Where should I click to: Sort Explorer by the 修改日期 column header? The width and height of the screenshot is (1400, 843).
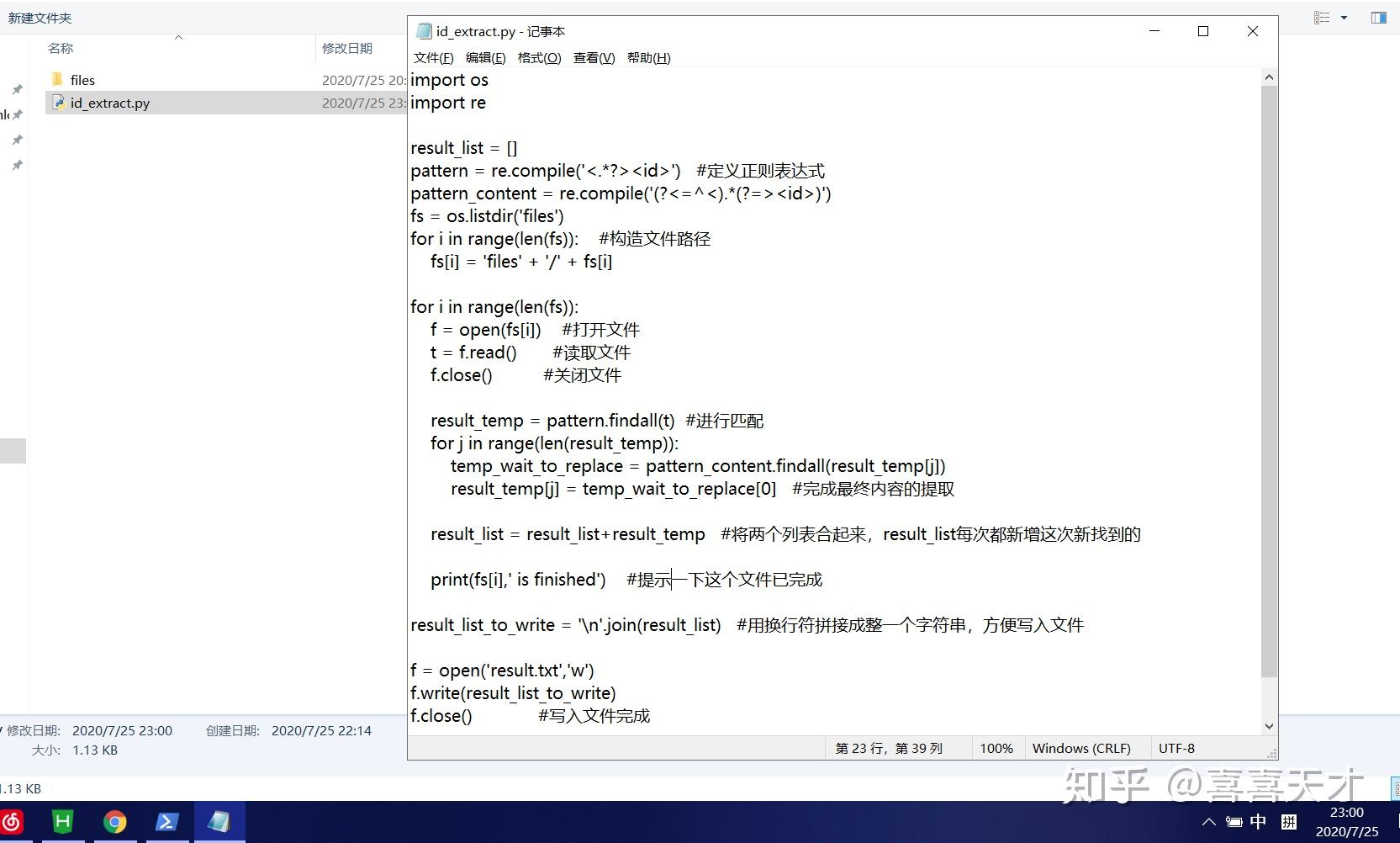tap(347, 48)
